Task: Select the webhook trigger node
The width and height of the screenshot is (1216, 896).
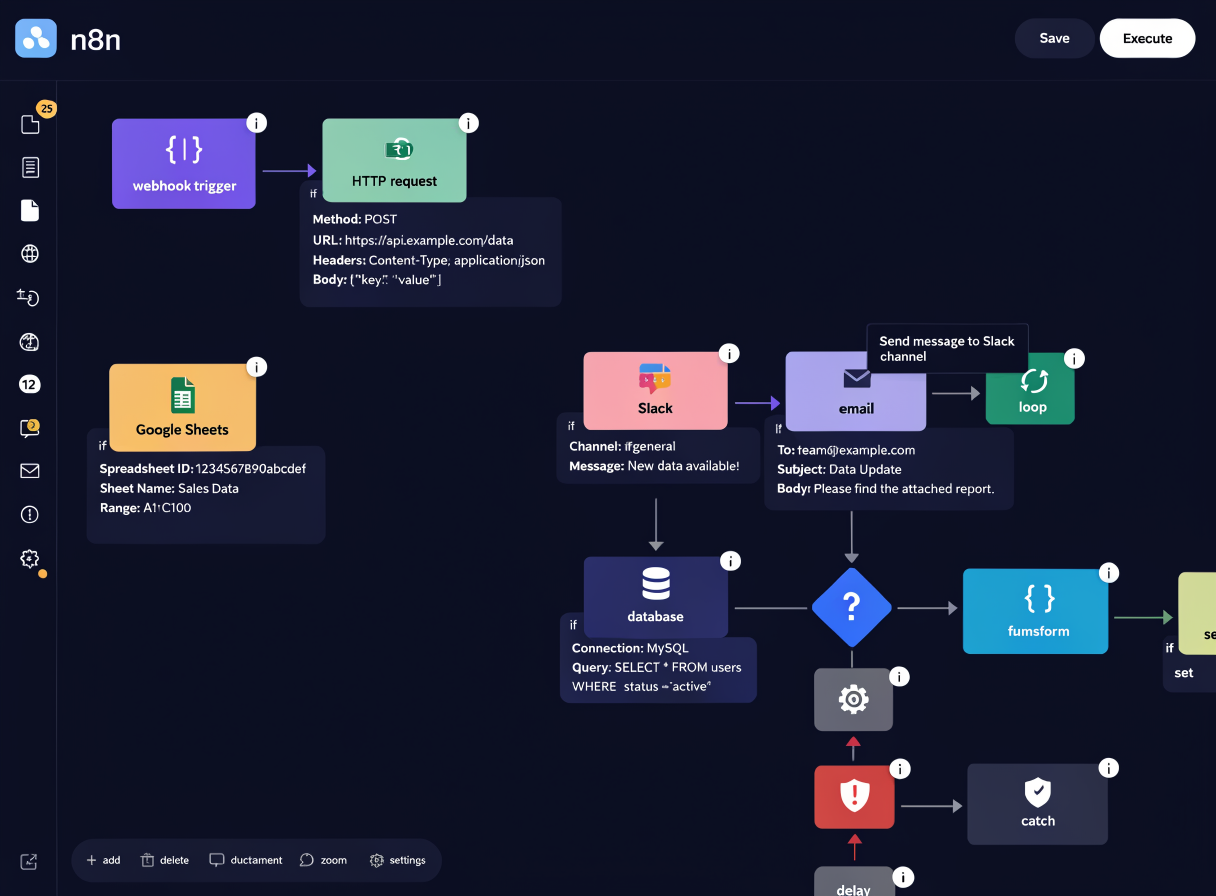Action: (x=183, y=164)
